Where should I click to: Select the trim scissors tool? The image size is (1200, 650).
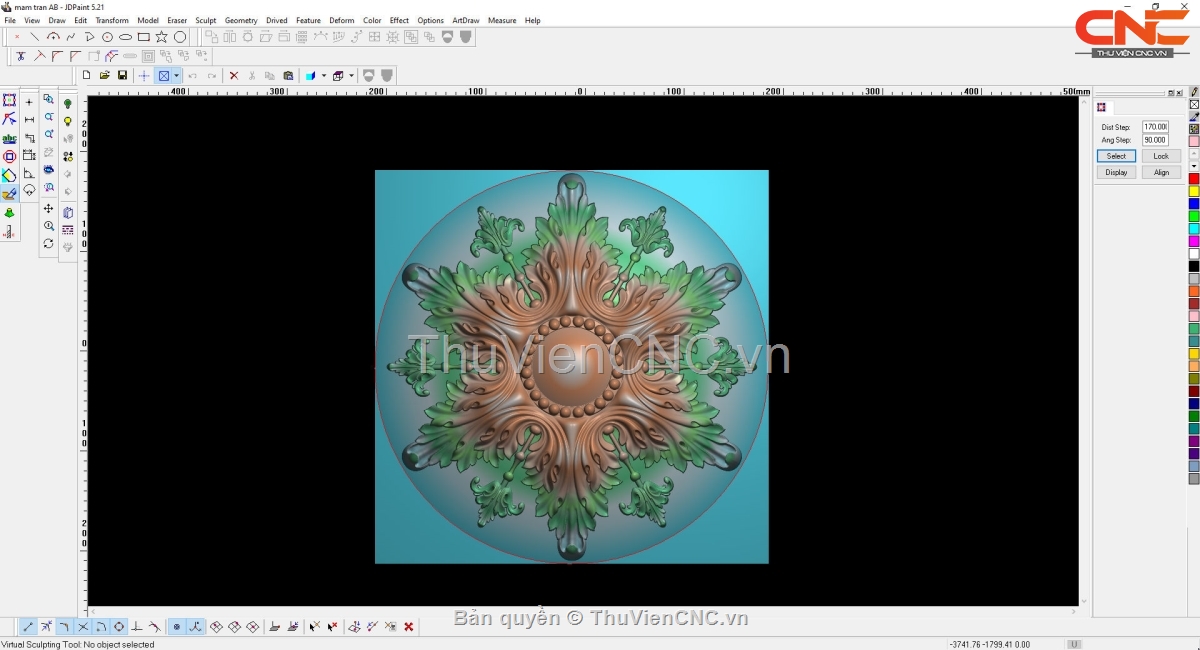pyautogui.click(x=21, y=56)
